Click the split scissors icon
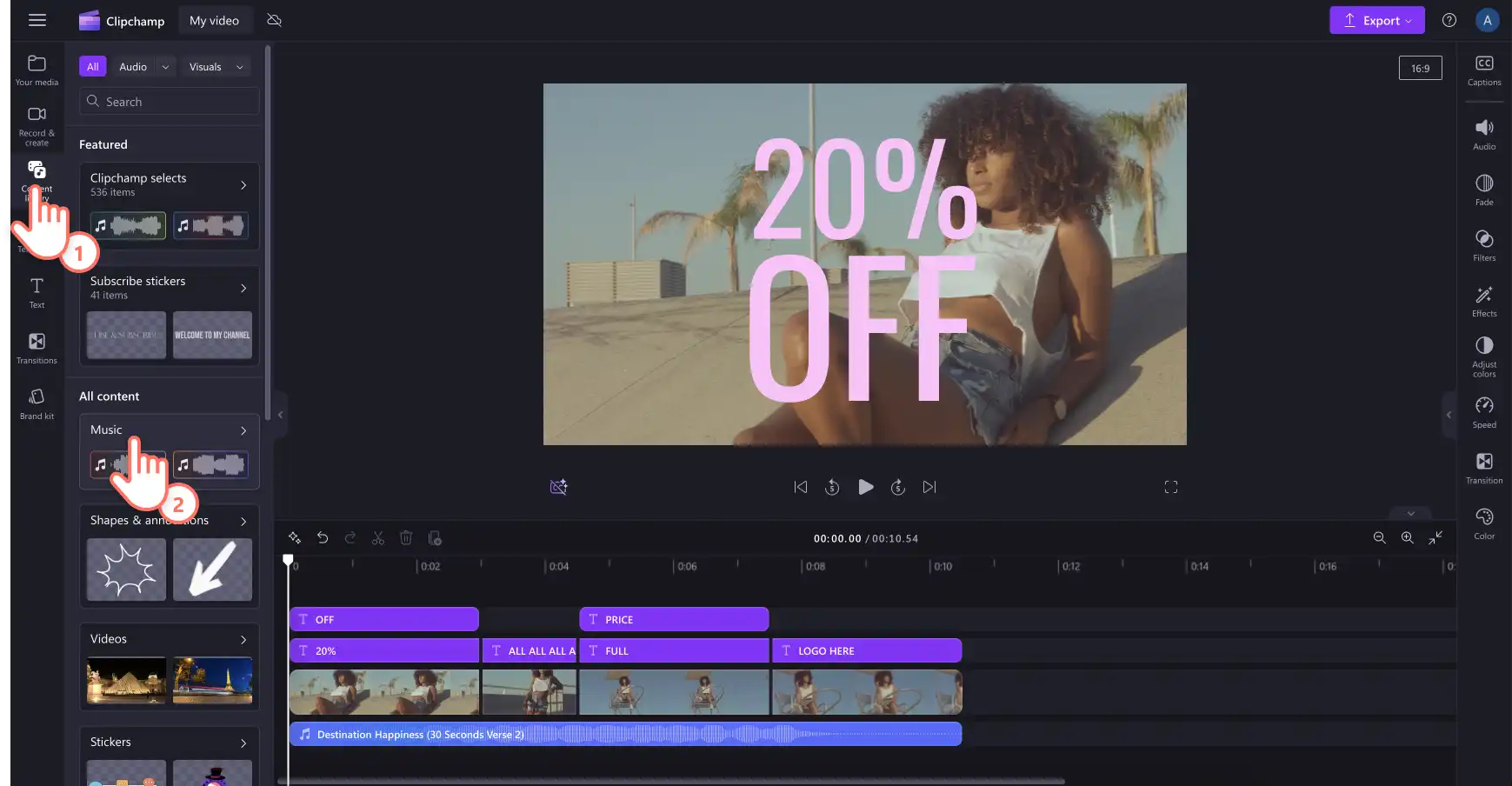 (378, 538)
